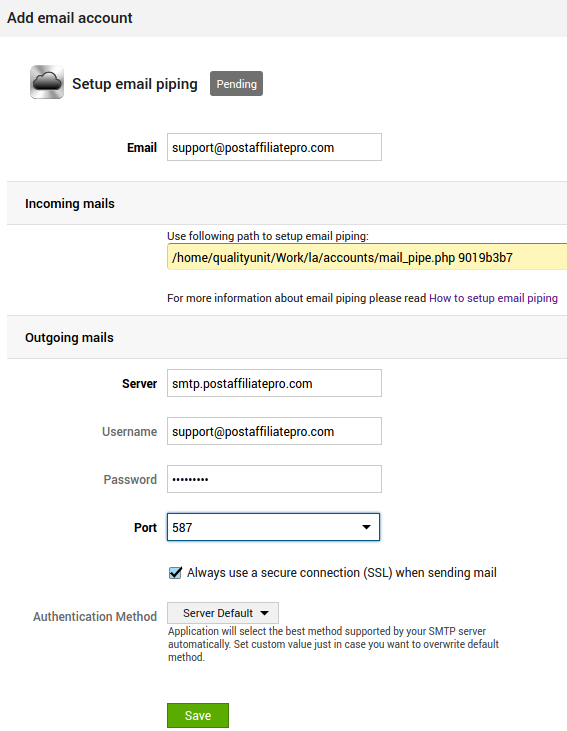This screenshot has width=567, height=731.
Task: Click the 'Use following path to setup' text
Action: tap(268, 236)
